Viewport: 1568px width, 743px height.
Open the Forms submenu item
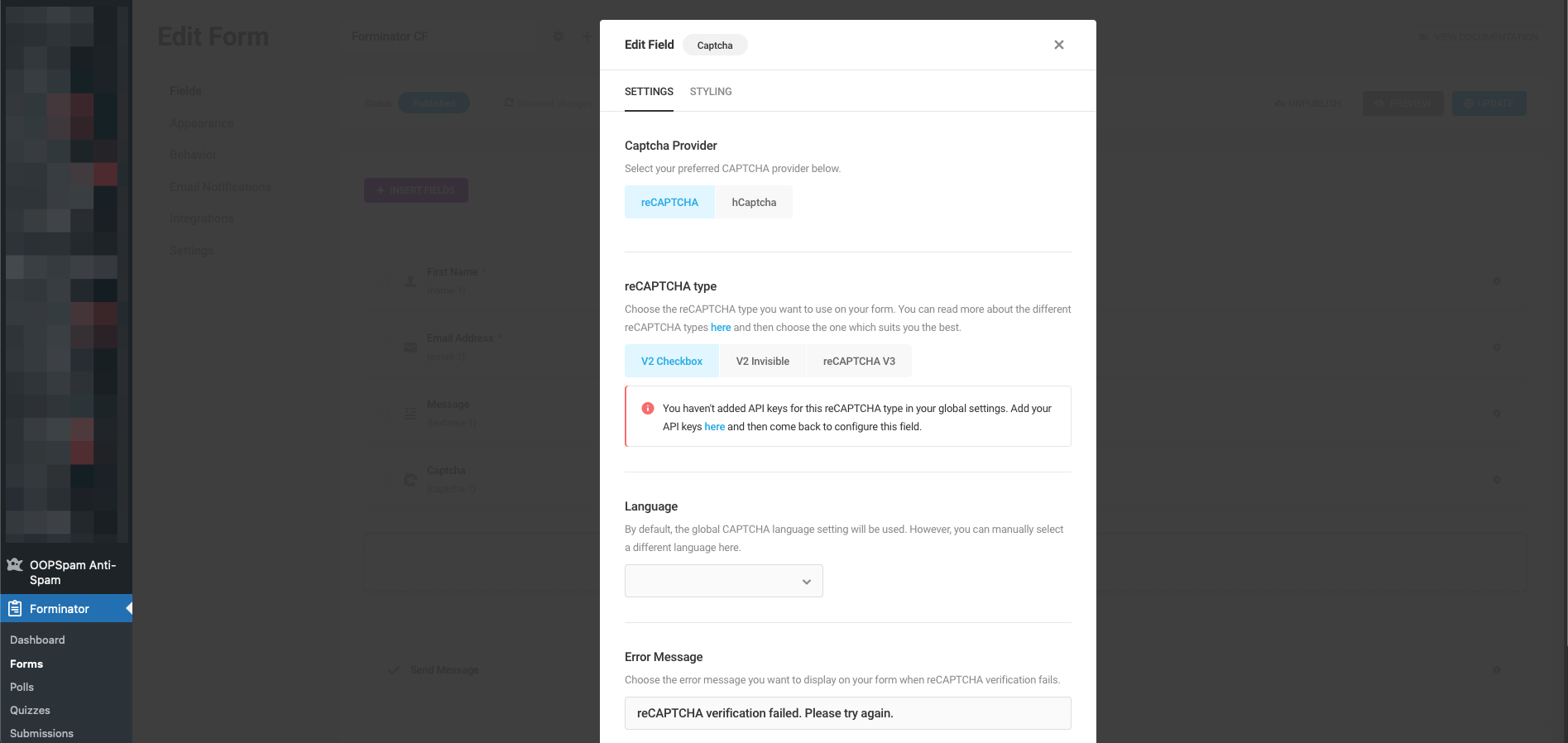(x=26, y=664)
